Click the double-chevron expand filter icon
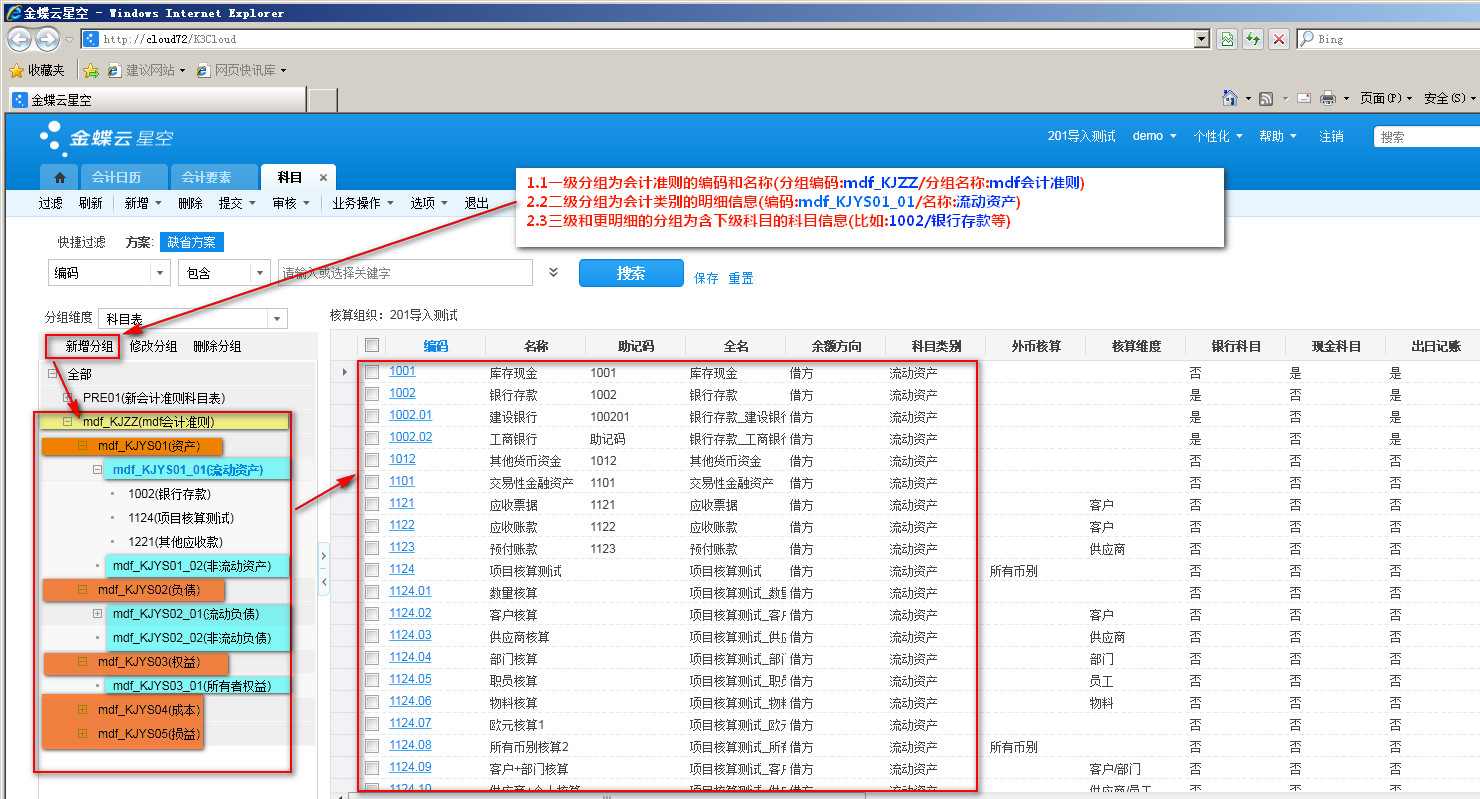Screen dimensions: 1480x799 554,272
